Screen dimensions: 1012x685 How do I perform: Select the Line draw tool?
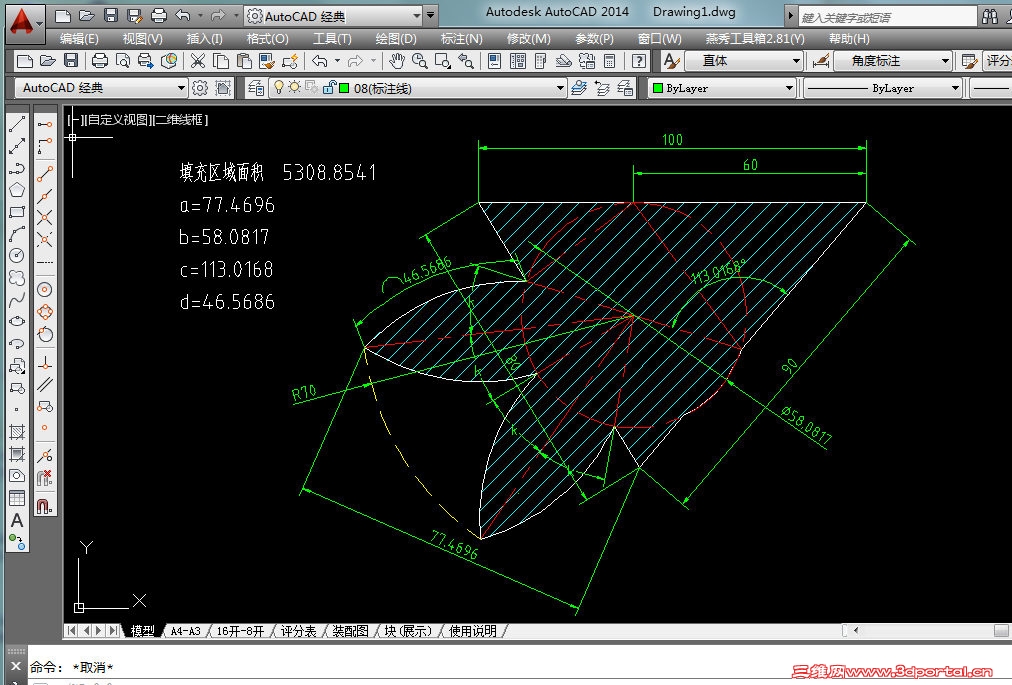pos(17,124)
